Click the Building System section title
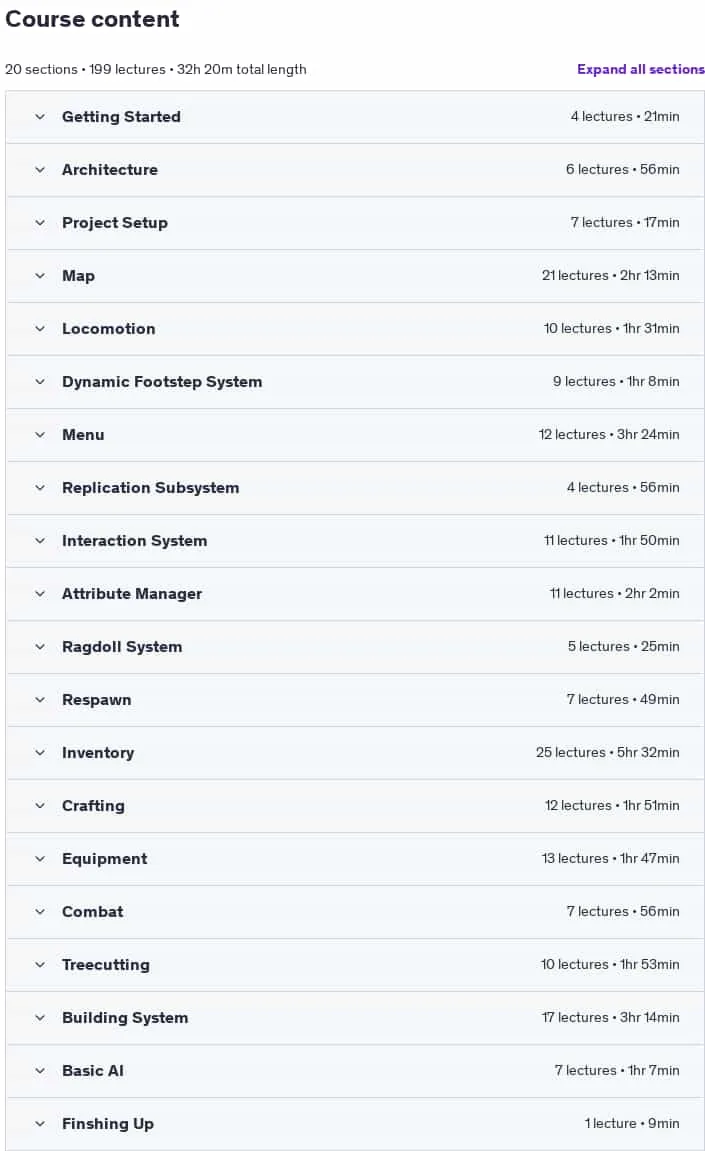Screen dimensions: 705x1151 pos(125,1017)
